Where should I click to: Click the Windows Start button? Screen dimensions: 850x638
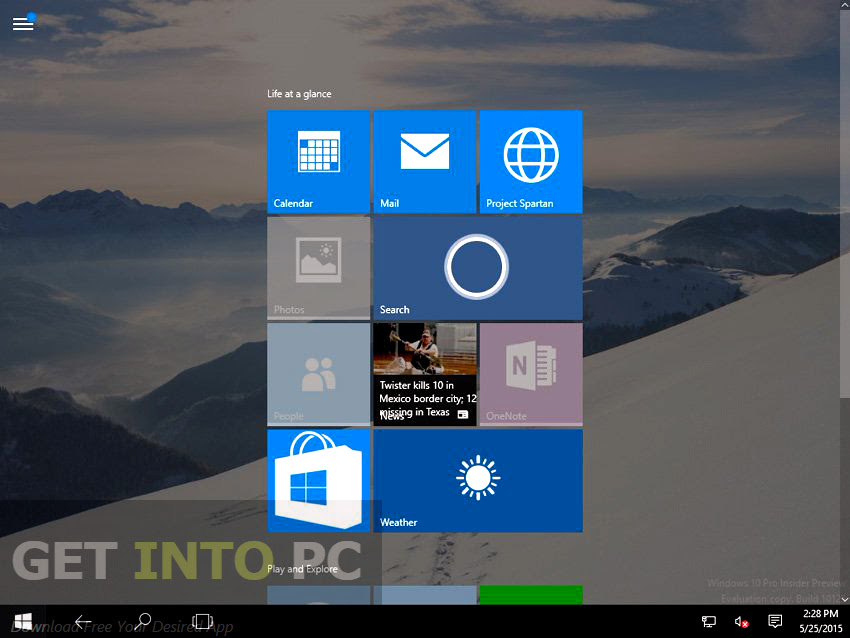(23, 621)
